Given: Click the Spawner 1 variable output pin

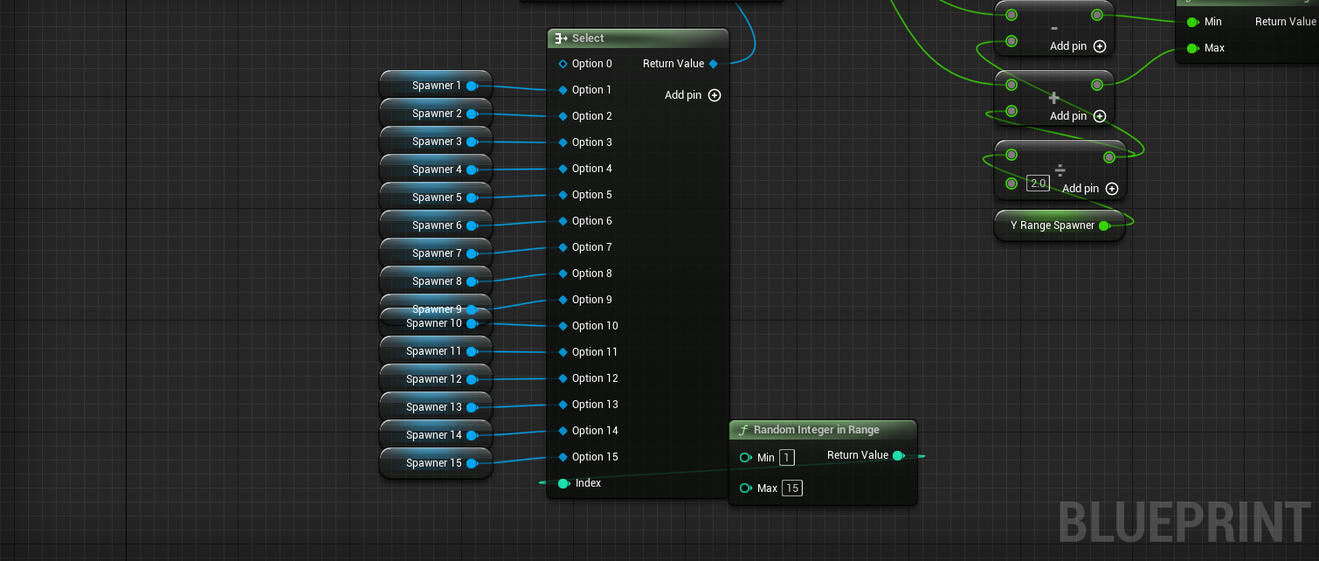Looking at the screenshot, I should tap(472, 86).
